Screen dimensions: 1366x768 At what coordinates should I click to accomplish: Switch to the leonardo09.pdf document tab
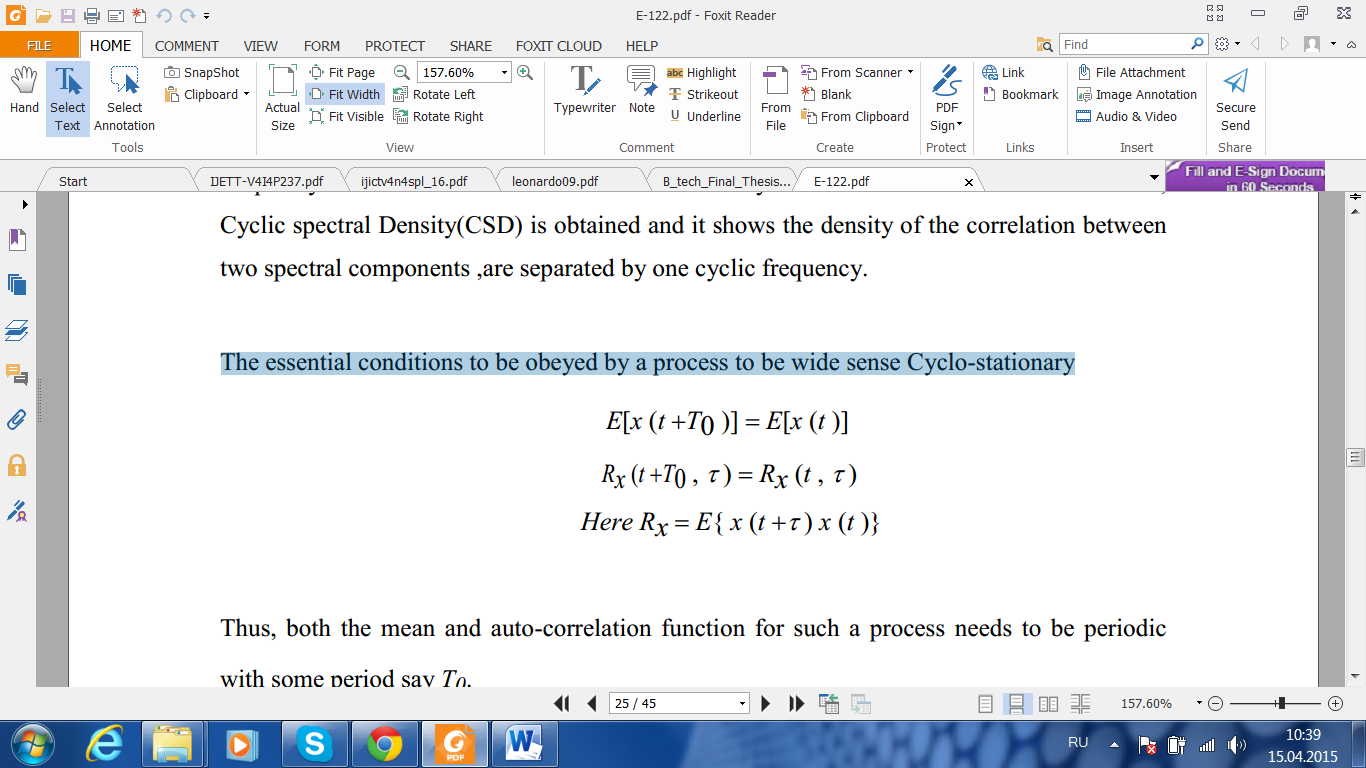(555, 181)
